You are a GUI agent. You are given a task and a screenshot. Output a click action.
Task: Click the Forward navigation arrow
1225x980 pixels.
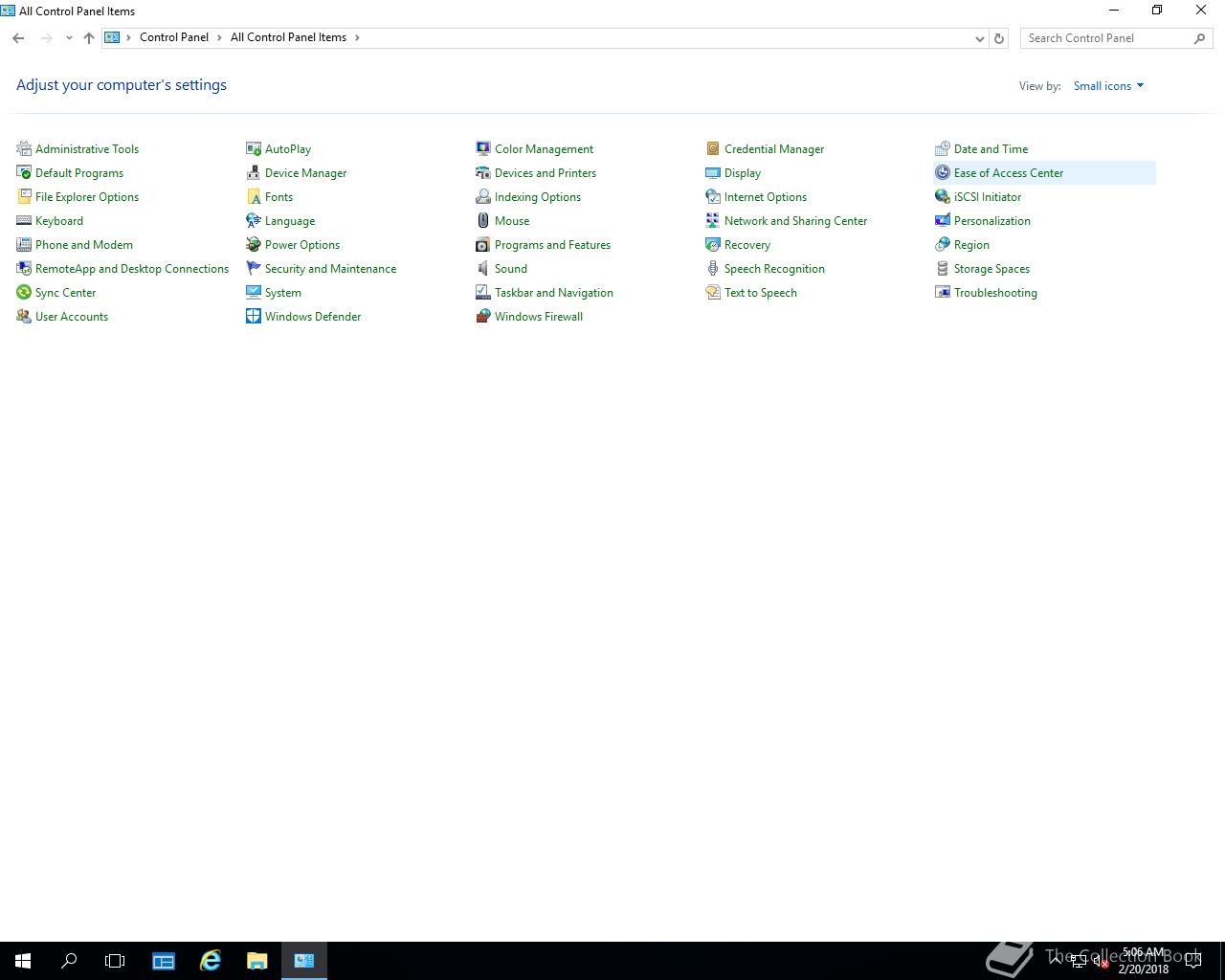[46, 38]
